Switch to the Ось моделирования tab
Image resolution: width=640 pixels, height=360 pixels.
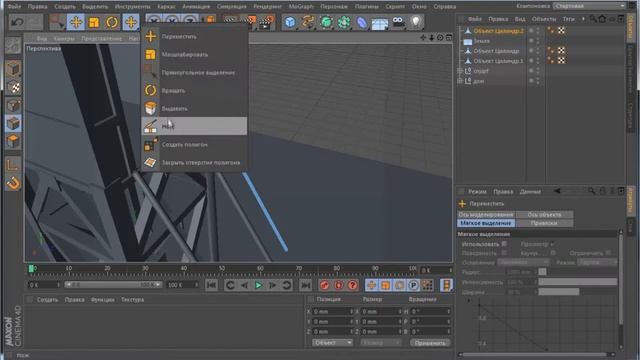486,214
